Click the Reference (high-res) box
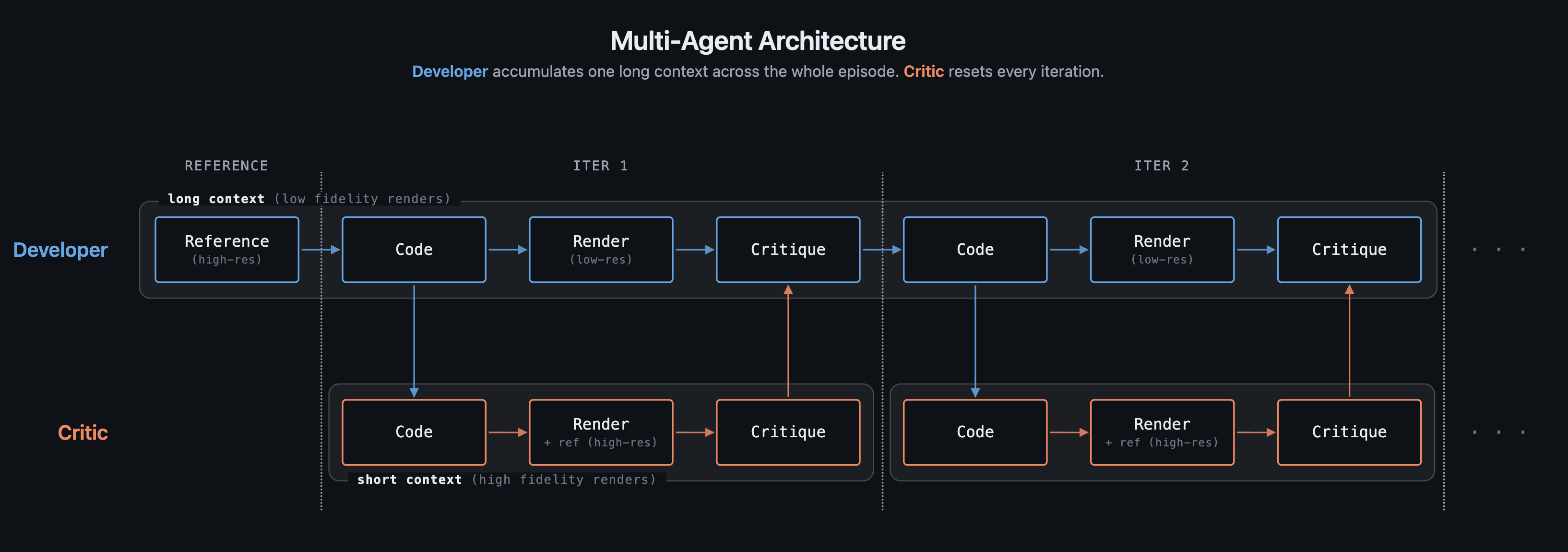Screen dimensions: 1568x552 click(x=227, y=250)
